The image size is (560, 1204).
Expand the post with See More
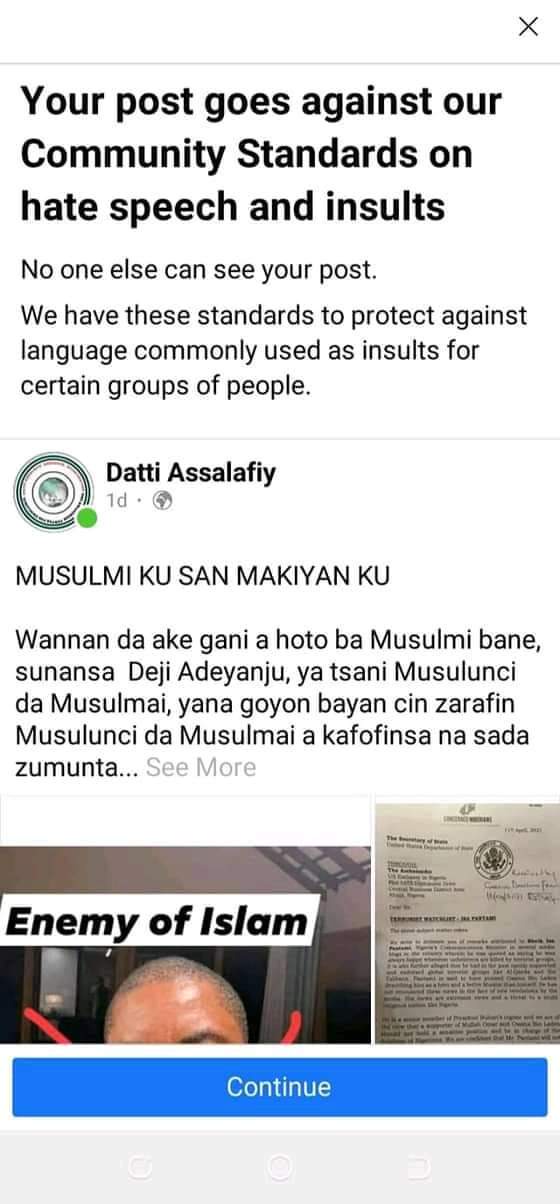[201, 768]
